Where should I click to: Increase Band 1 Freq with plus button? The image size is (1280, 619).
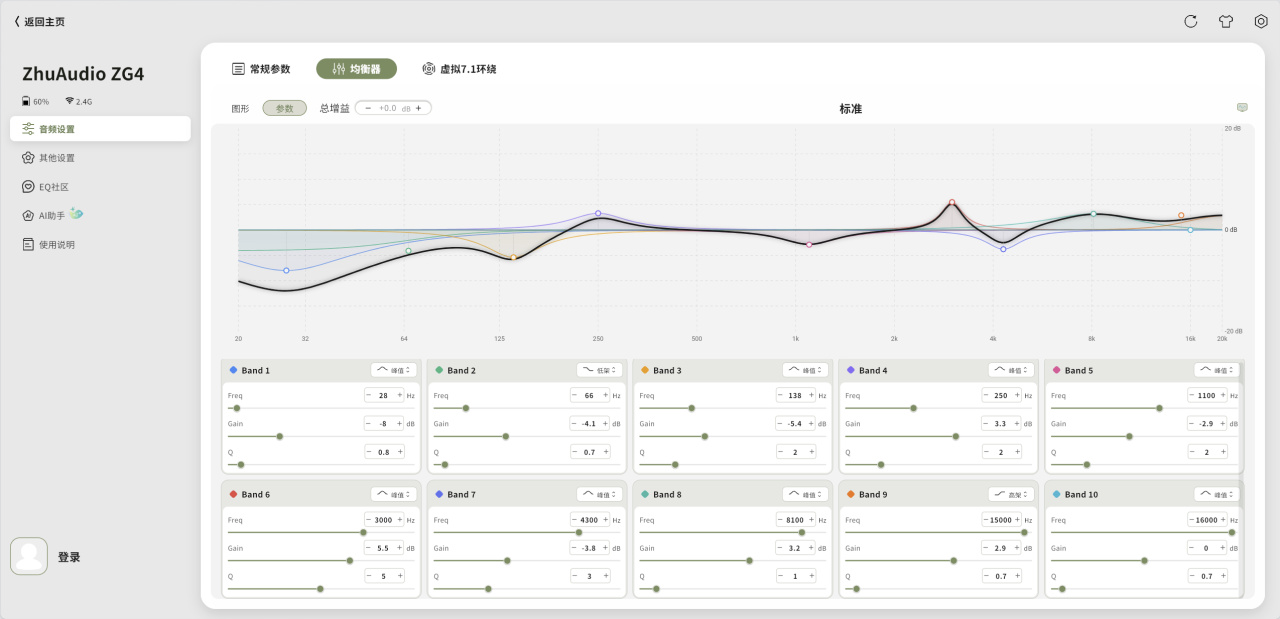coord(401,396)
